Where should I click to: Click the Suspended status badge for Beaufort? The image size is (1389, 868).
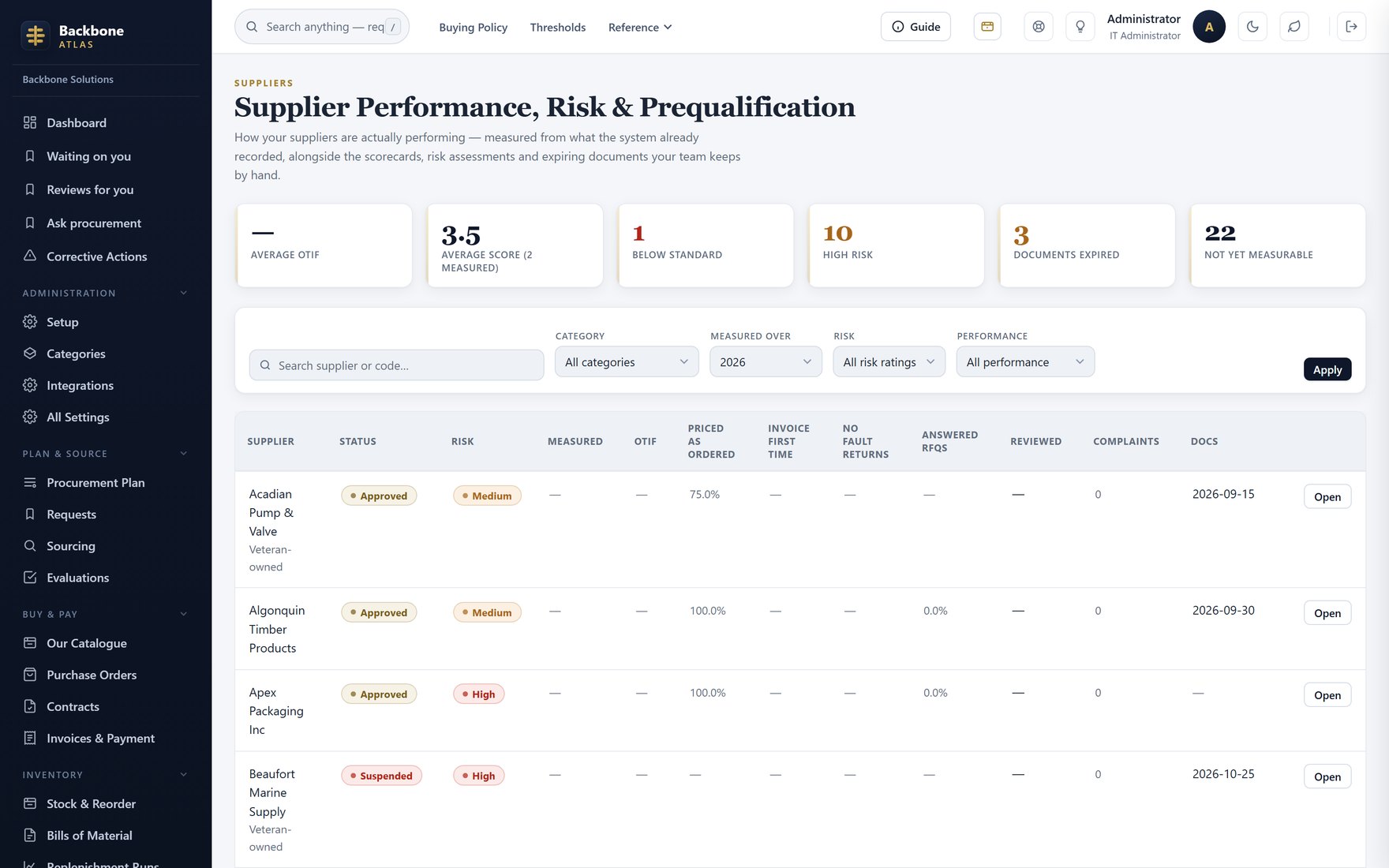point(381,776)
